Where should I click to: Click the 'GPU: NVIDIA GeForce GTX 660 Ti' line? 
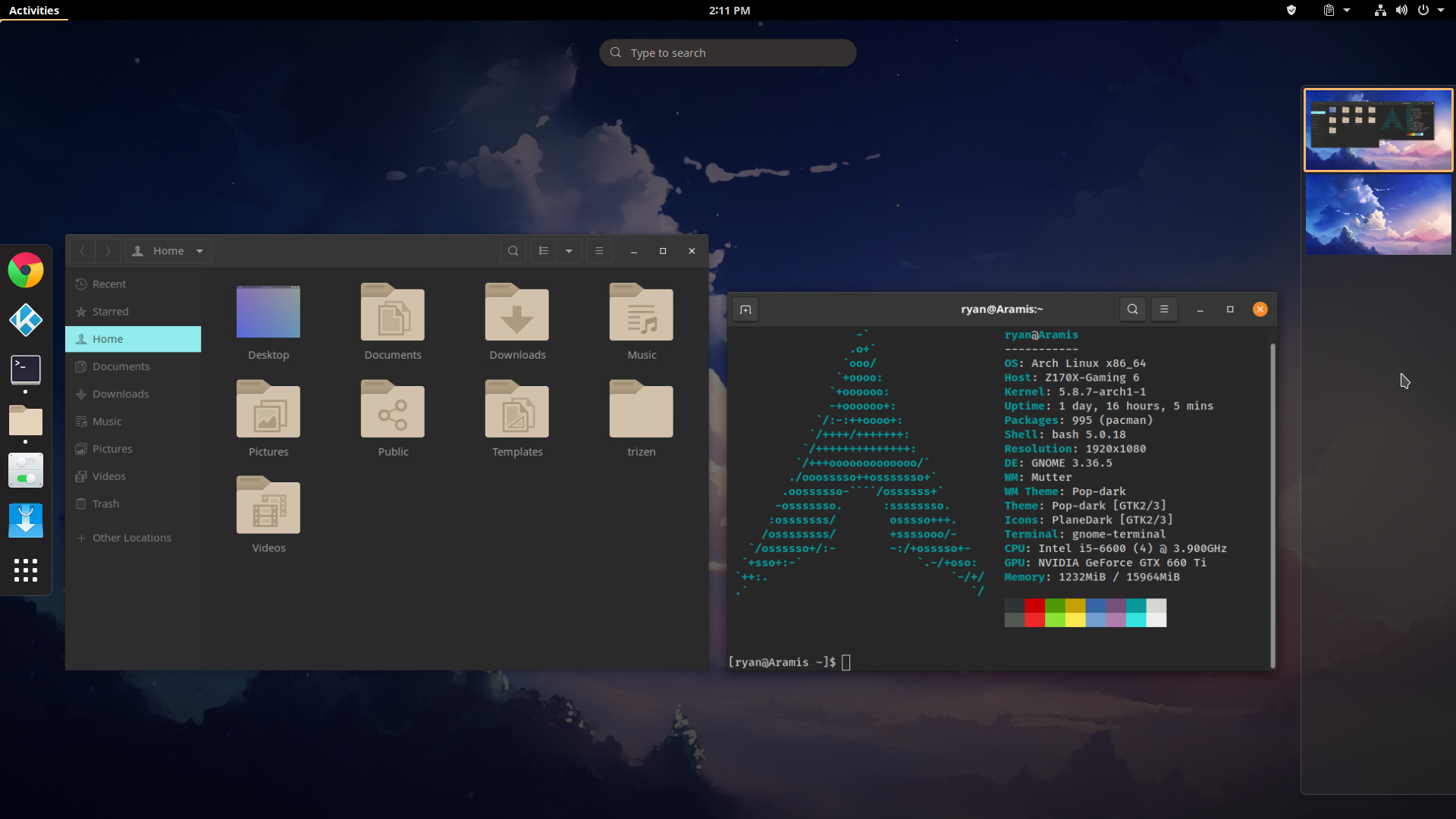point(1105,563)
